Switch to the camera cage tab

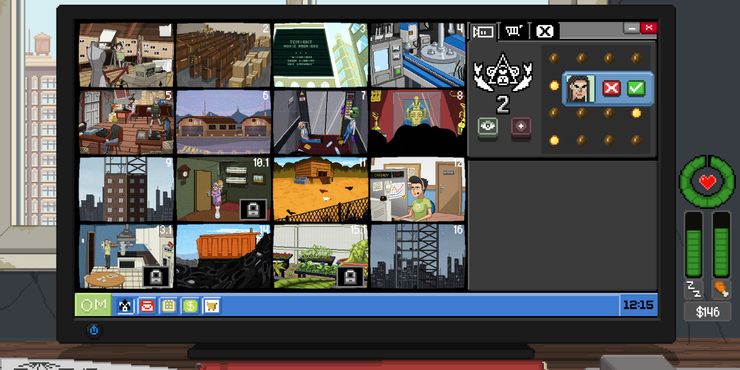coord(483,32)
